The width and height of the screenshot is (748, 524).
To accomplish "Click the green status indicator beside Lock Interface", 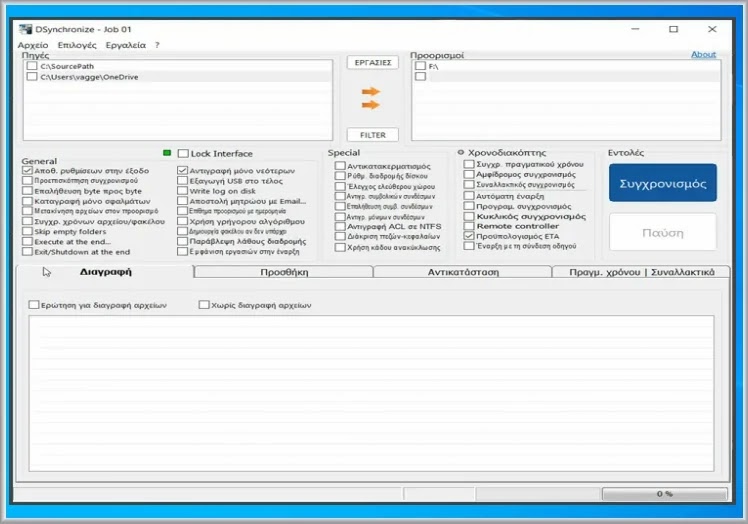I will (x=167, y=153).
